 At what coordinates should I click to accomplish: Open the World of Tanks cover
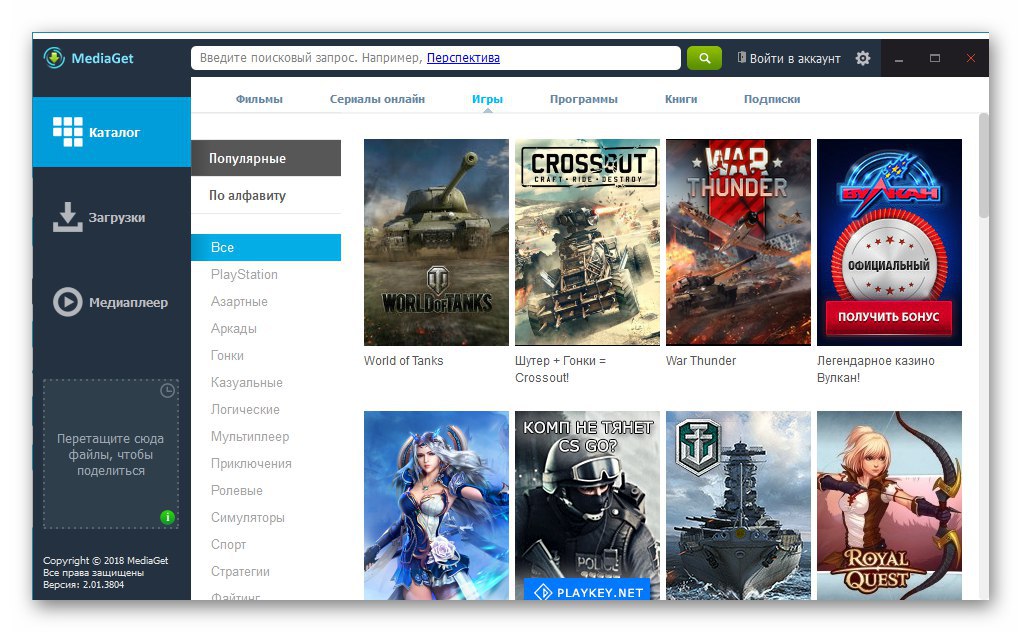[436, 242]
